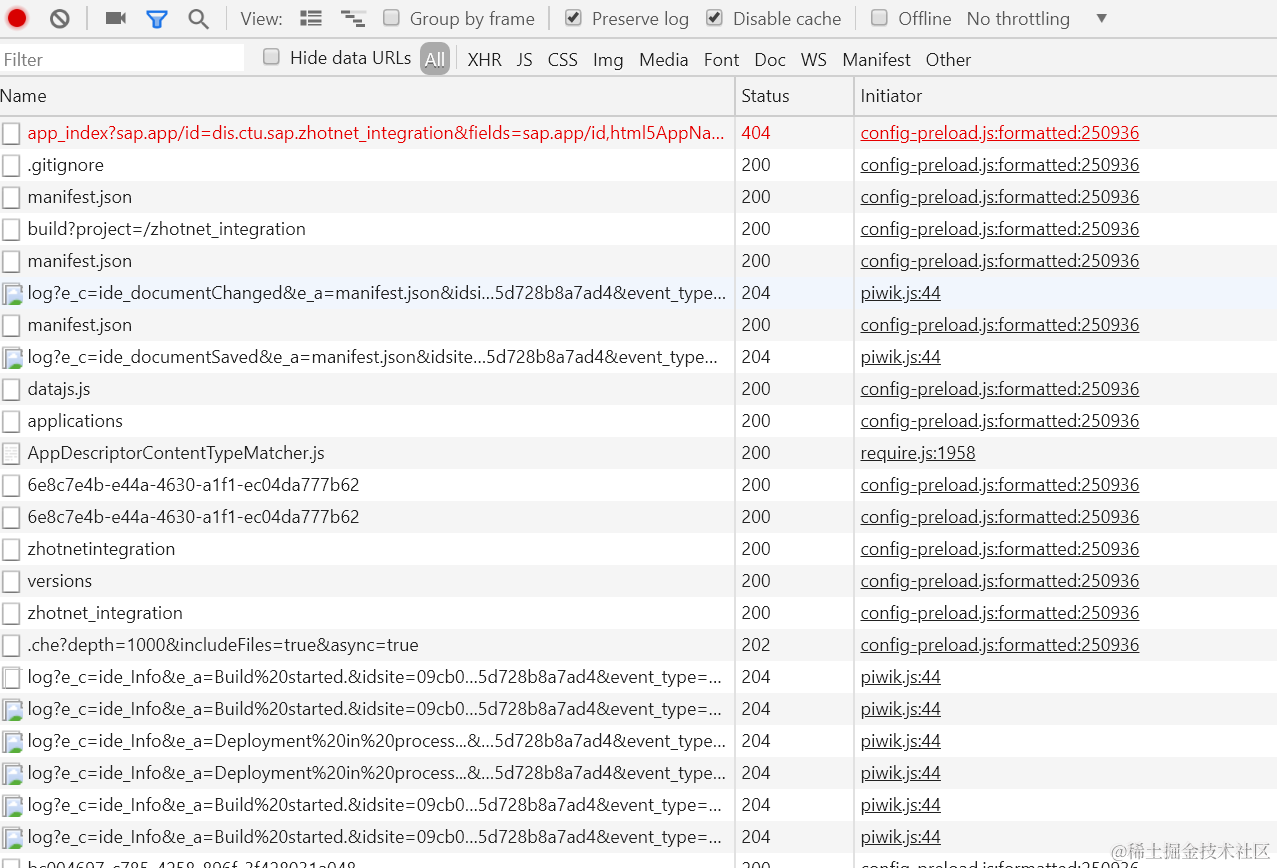Open piwik.js:44 link for ide_documentChanged row
This screenshot has width=1277, height=868.
click(x=901, y=293)
